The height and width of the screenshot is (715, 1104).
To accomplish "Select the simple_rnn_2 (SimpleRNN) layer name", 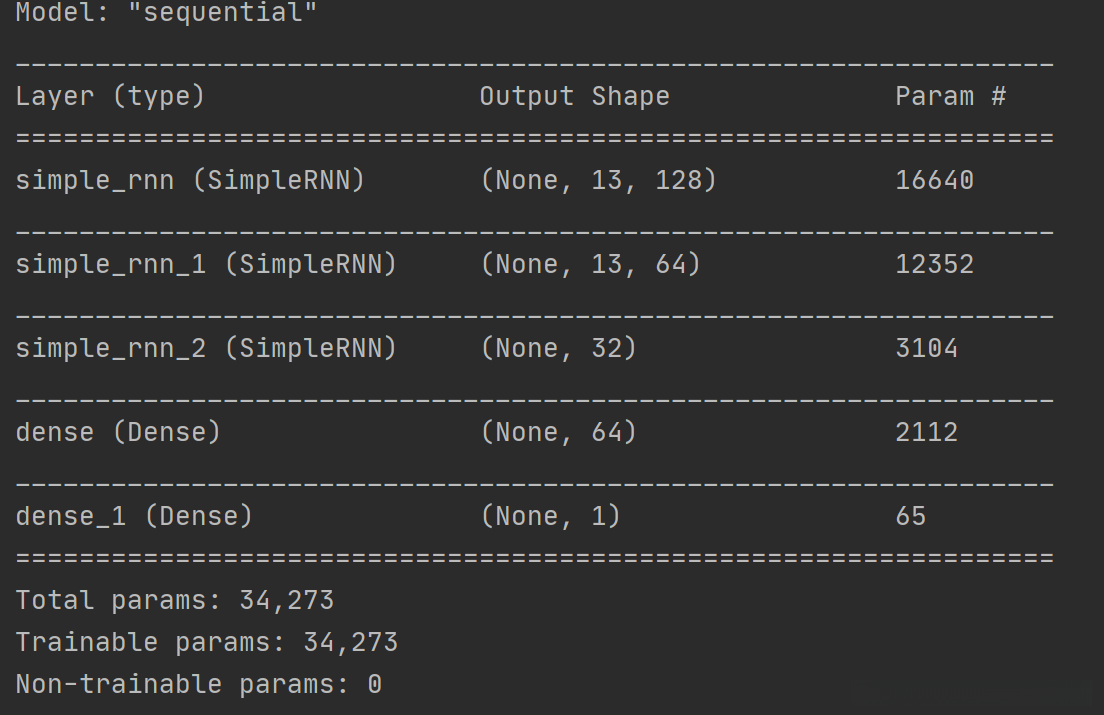I will (206, 349).
